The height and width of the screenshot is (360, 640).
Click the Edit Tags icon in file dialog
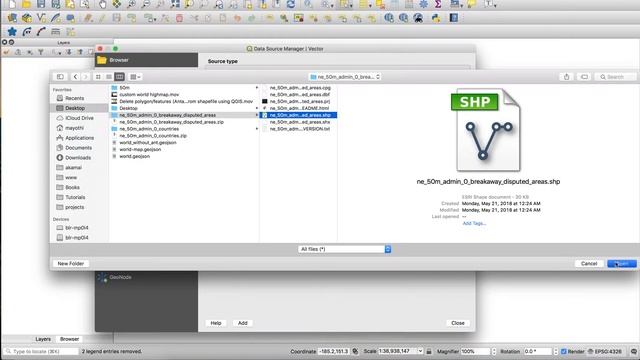point(584,77)
